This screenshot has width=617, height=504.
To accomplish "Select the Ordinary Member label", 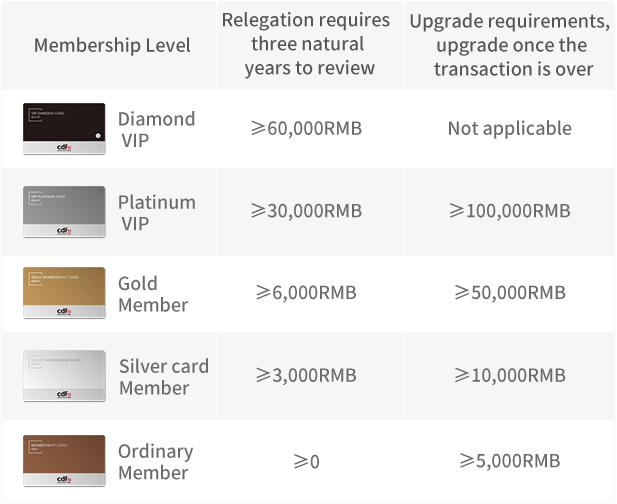I will [x=155, y=461].
